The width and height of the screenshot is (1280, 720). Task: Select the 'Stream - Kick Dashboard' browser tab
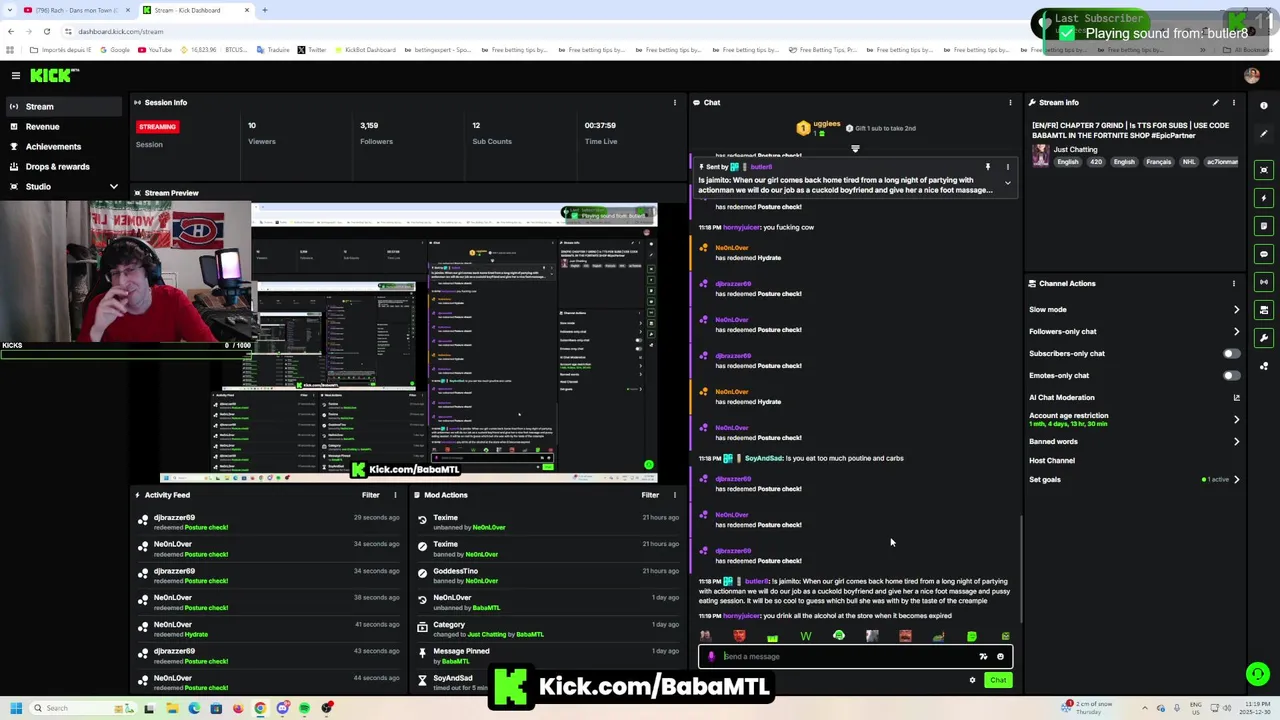[196, 10]
